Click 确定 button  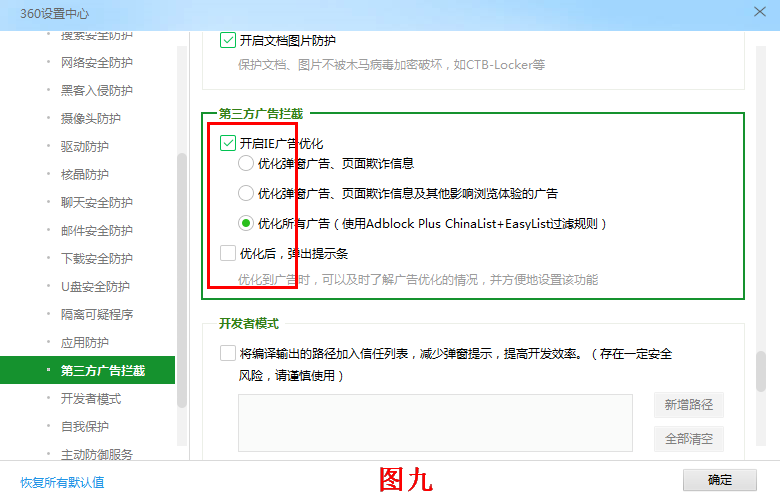[720, 480]
